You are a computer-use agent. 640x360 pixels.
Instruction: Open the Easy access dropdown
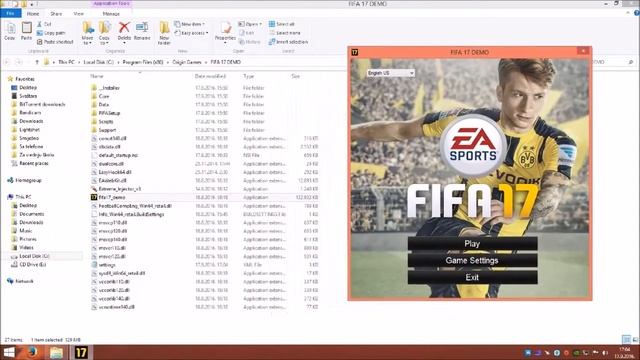192,33
